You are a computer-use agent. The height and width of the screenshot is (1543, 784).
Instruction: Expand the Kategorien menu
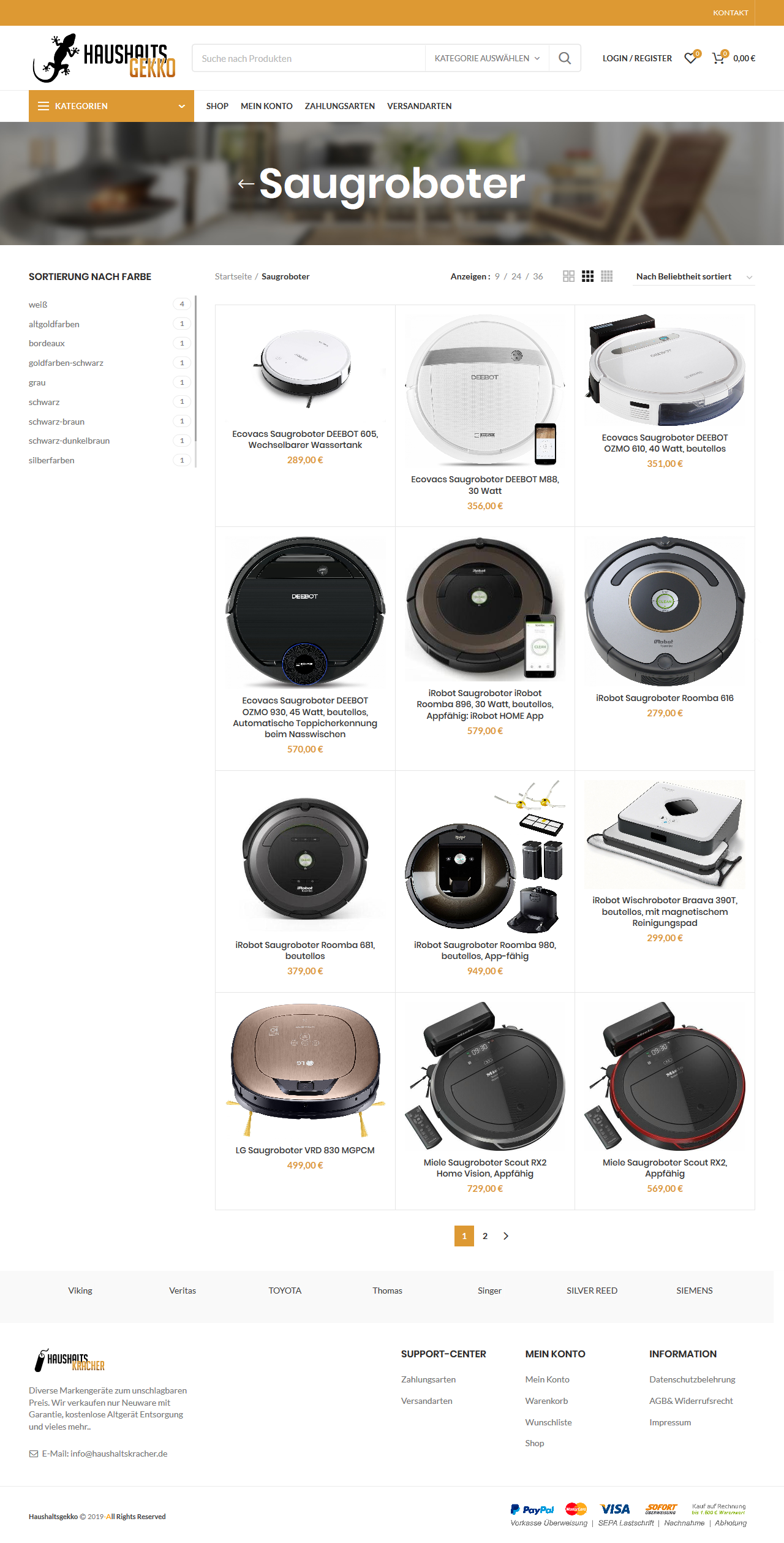point(111,106)
